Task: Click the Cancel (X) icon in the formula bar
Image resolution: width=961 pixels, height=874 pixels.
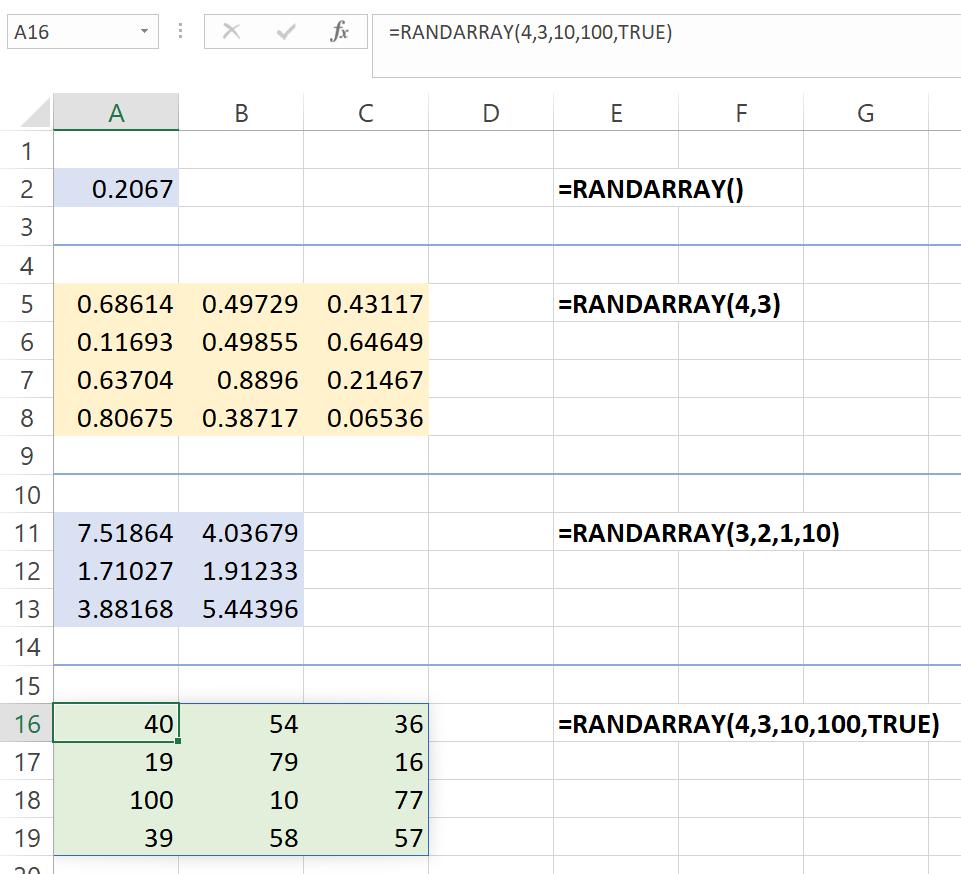Action: tap(233, 31)
